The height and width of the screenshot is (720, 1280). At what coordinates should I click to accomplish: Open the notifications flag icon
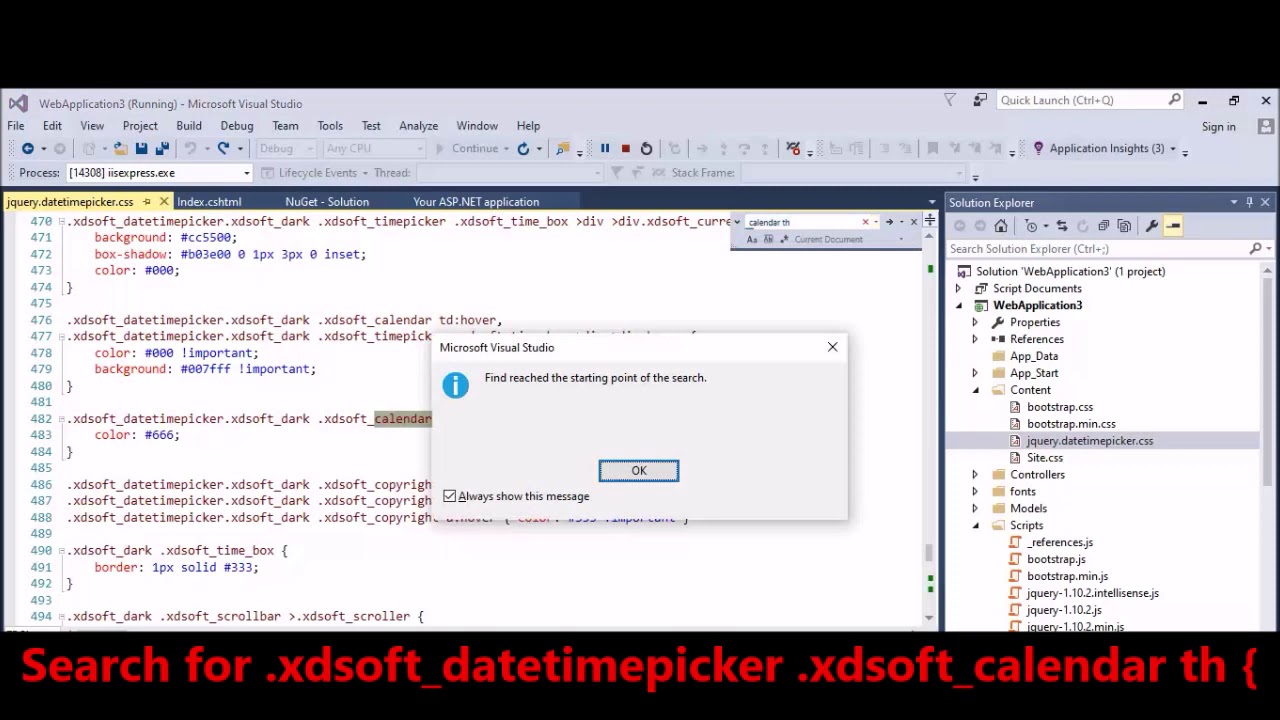[x=950, y=100]
